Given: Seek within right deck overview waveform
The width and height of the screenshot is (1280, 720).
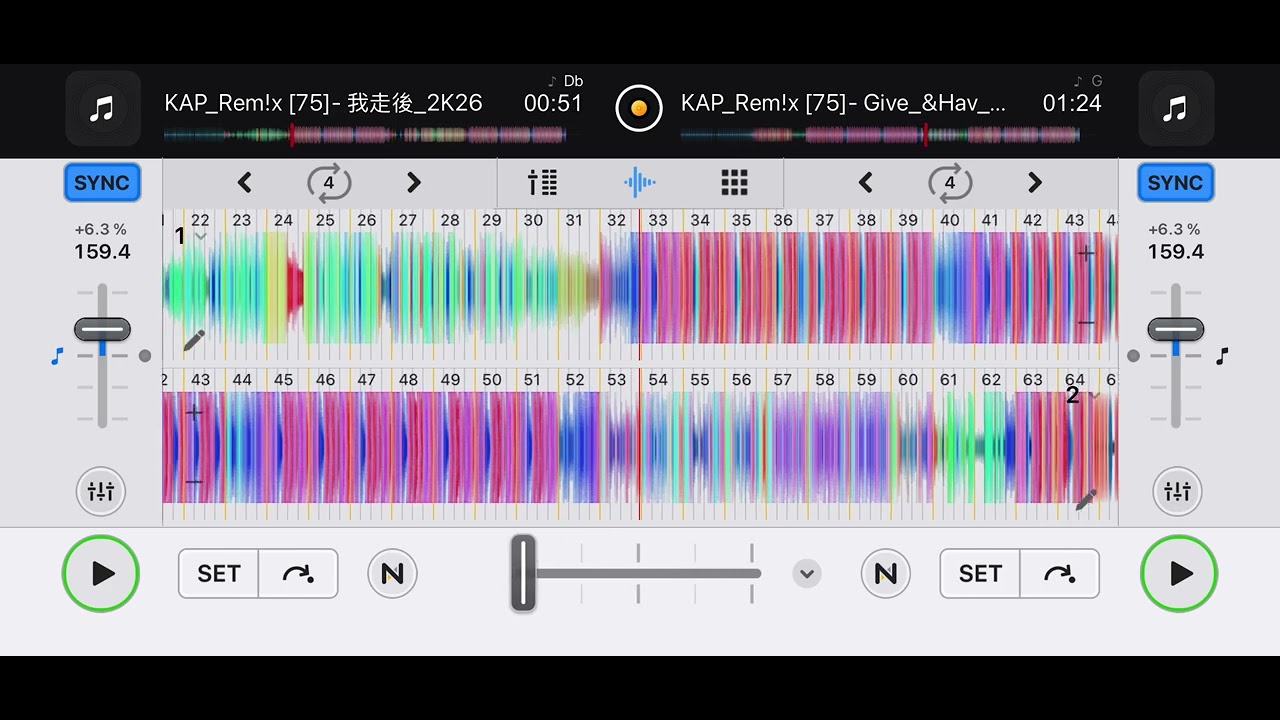Looking at the screenshot, I should [880, 135].
